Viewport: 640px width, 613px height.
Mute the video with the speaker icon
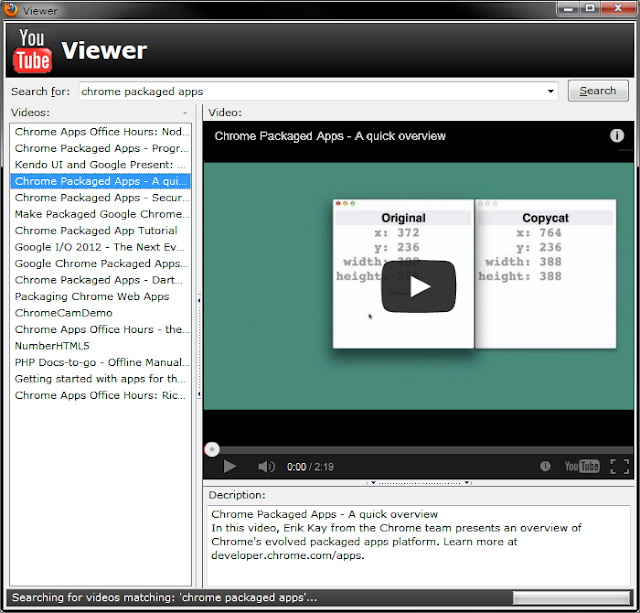tap(267, 466)
